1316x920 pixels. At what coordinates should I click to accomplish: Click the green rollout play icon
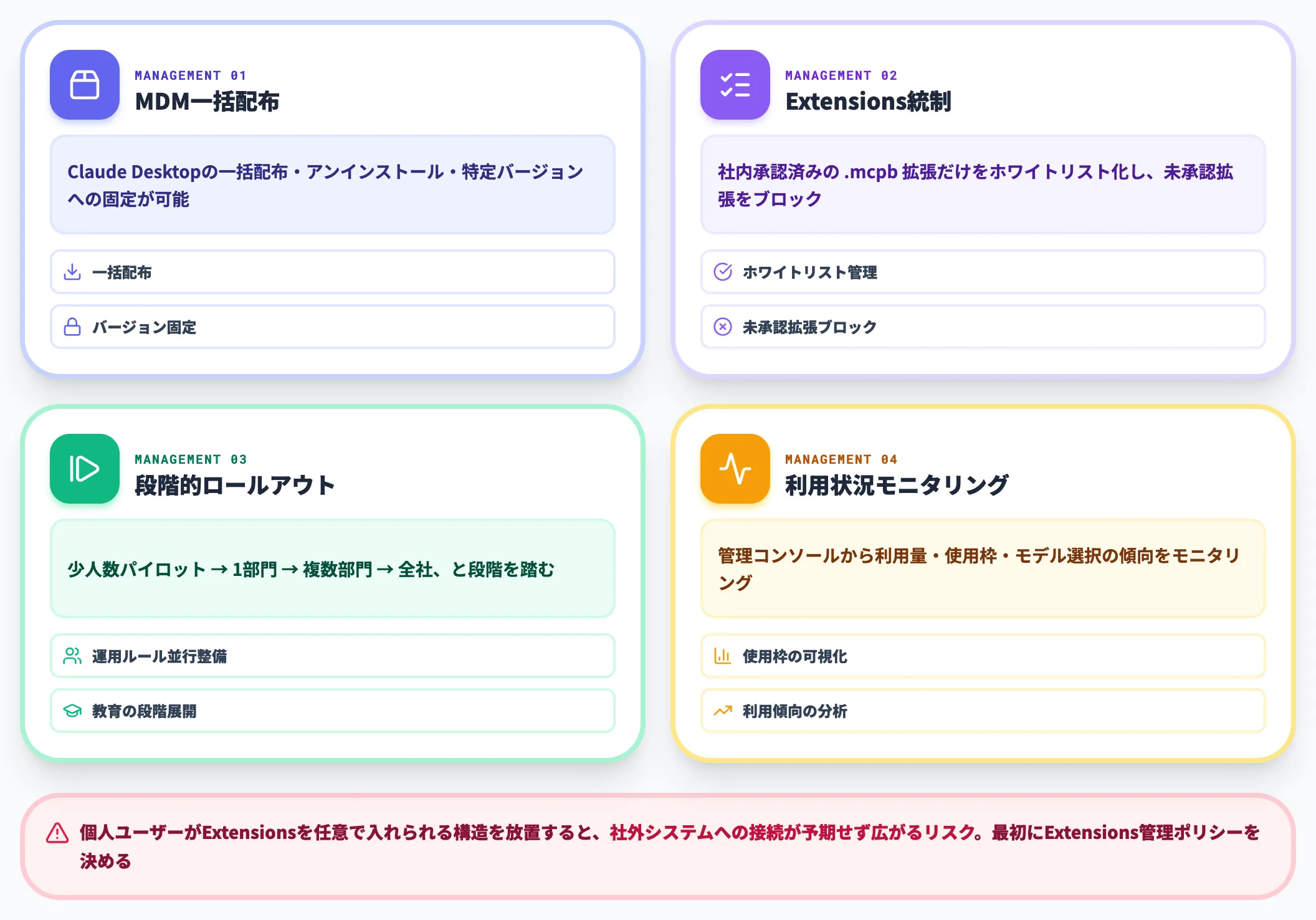(85, 469)
